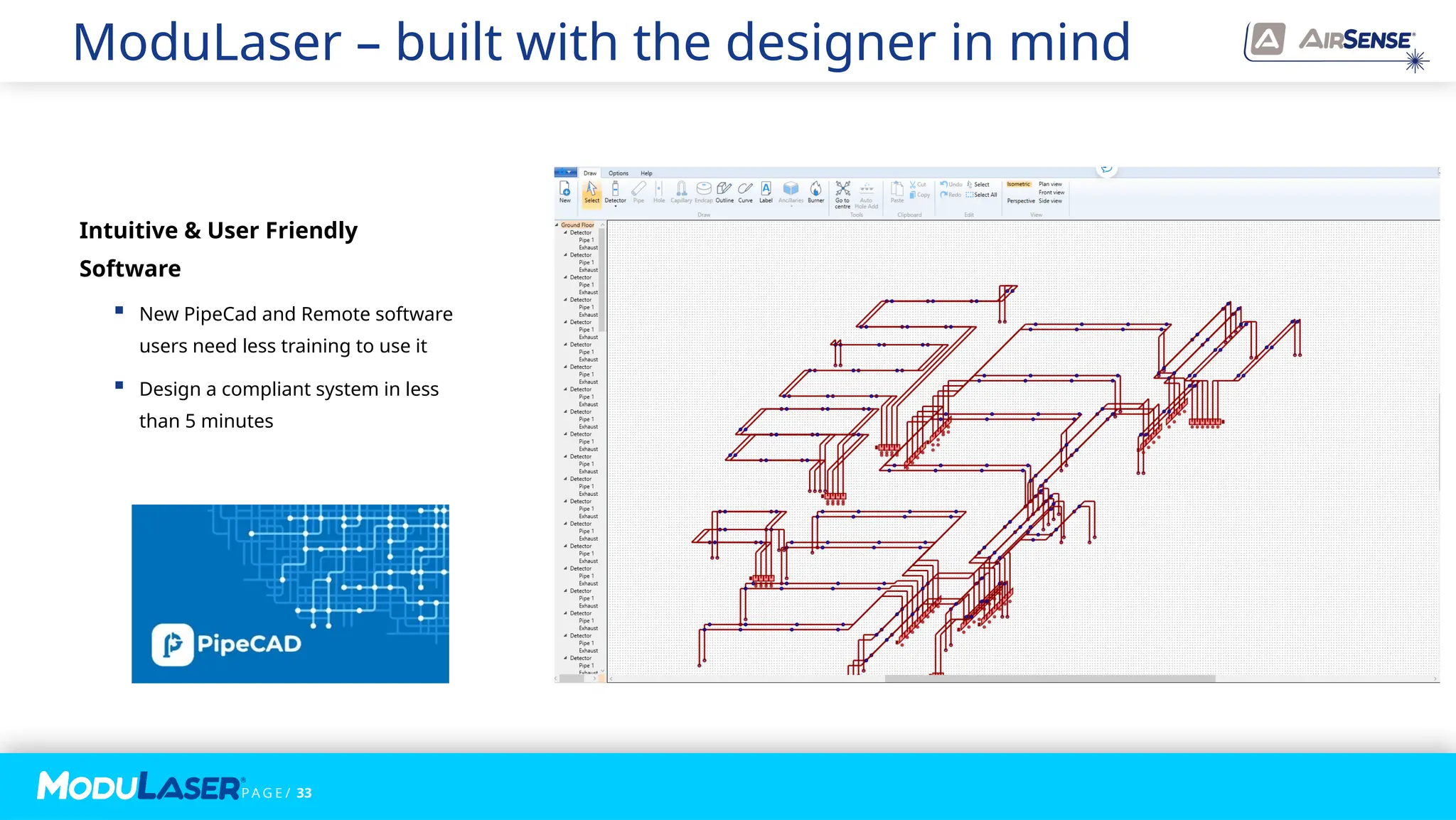Collapse the Ground Floor tree node

coord(557,225)
